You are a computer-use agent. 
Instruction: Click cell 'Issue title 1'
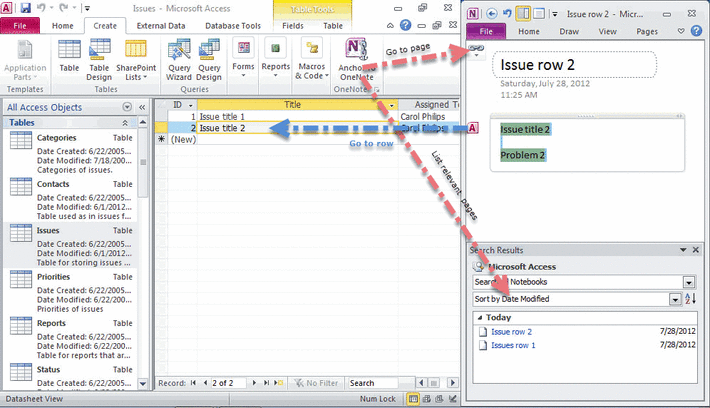(297, 116)
